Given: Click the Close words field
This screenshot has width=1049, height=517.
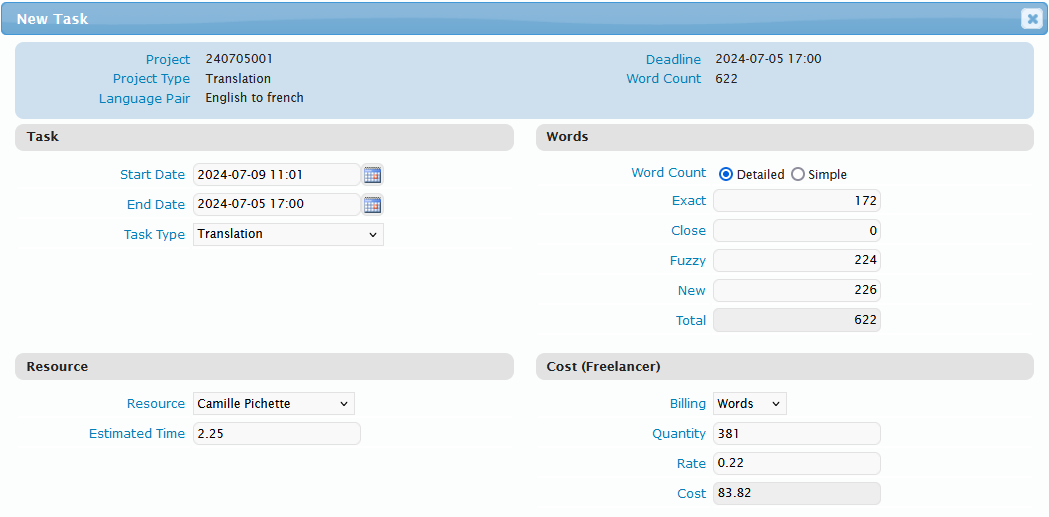Looking at the screenshot, I should tap(796, 231).
